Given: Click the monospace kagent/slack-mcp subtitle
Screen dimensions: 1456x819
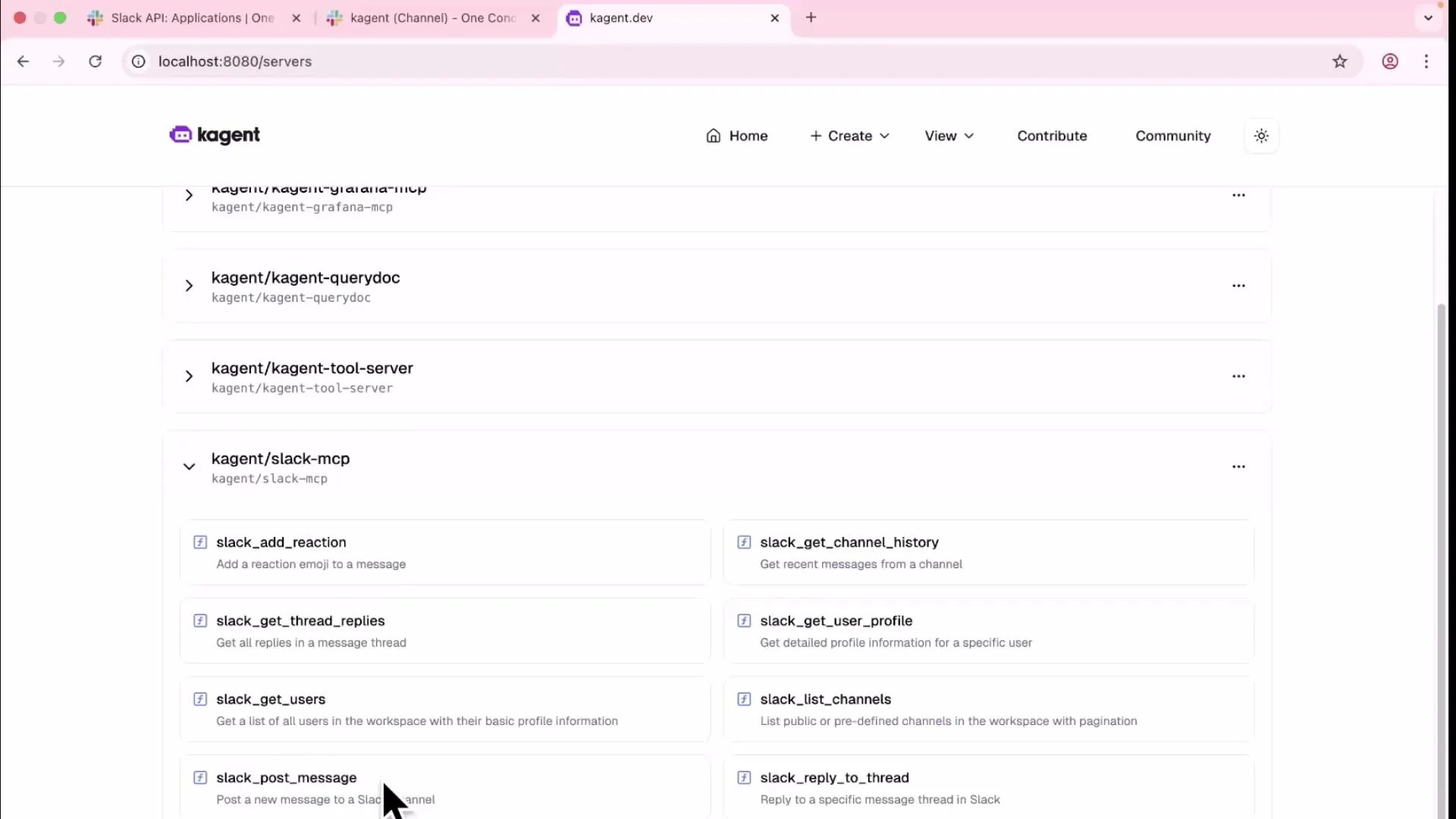Looking at the screenshot, I should [269, 479].
